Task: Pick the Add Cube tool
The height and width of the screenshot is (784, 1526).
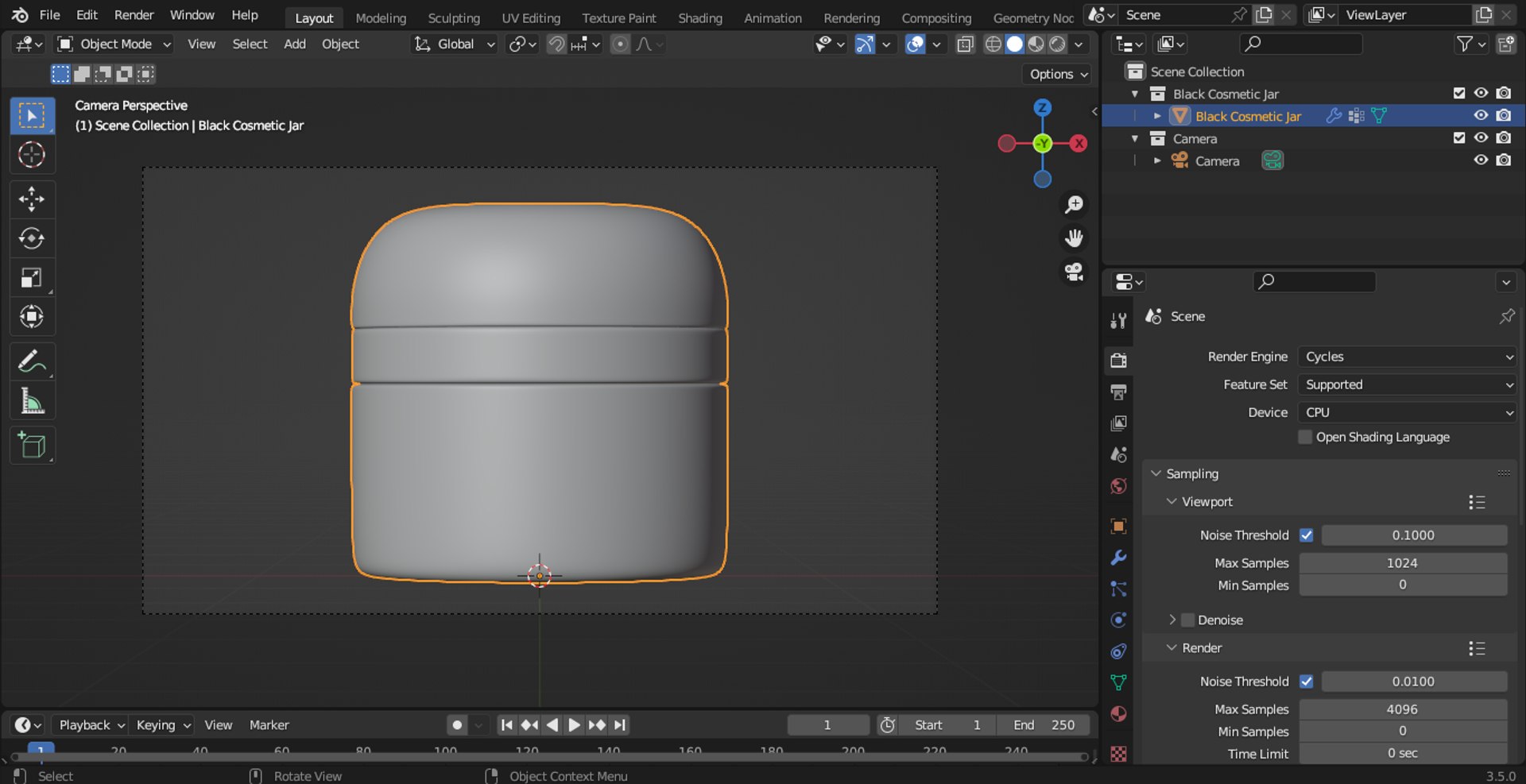Action: pos(32,446)
